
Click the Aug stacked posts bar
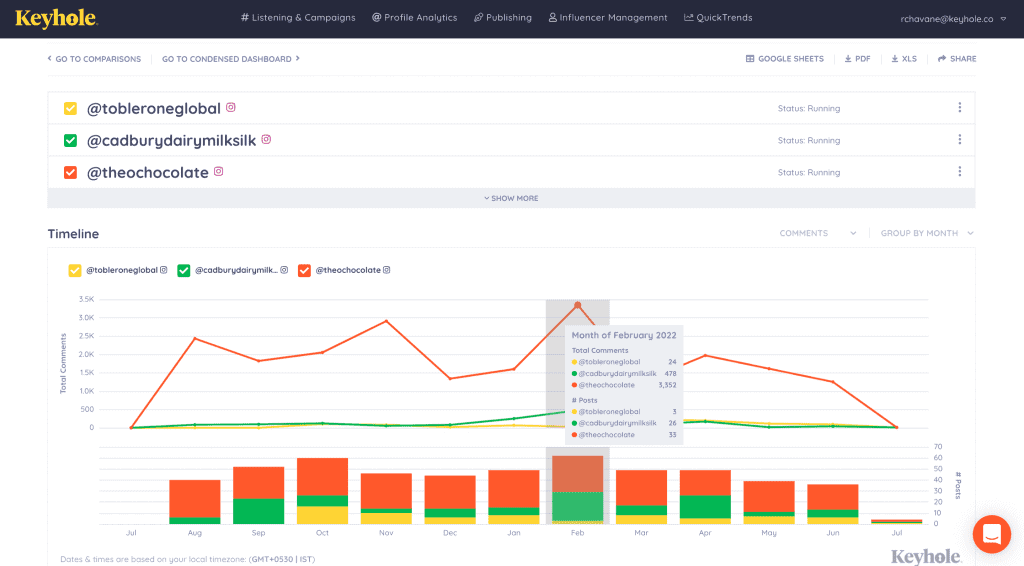[195, 502]
